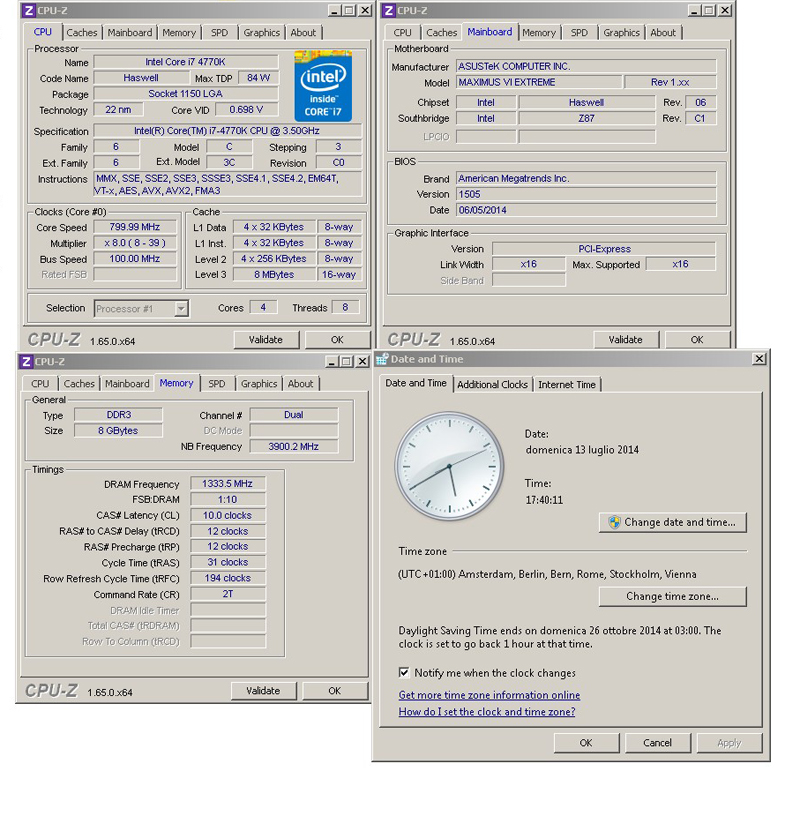Select SPD tab in the motherboard info window

pyautogui.click(x=579, y=32)
